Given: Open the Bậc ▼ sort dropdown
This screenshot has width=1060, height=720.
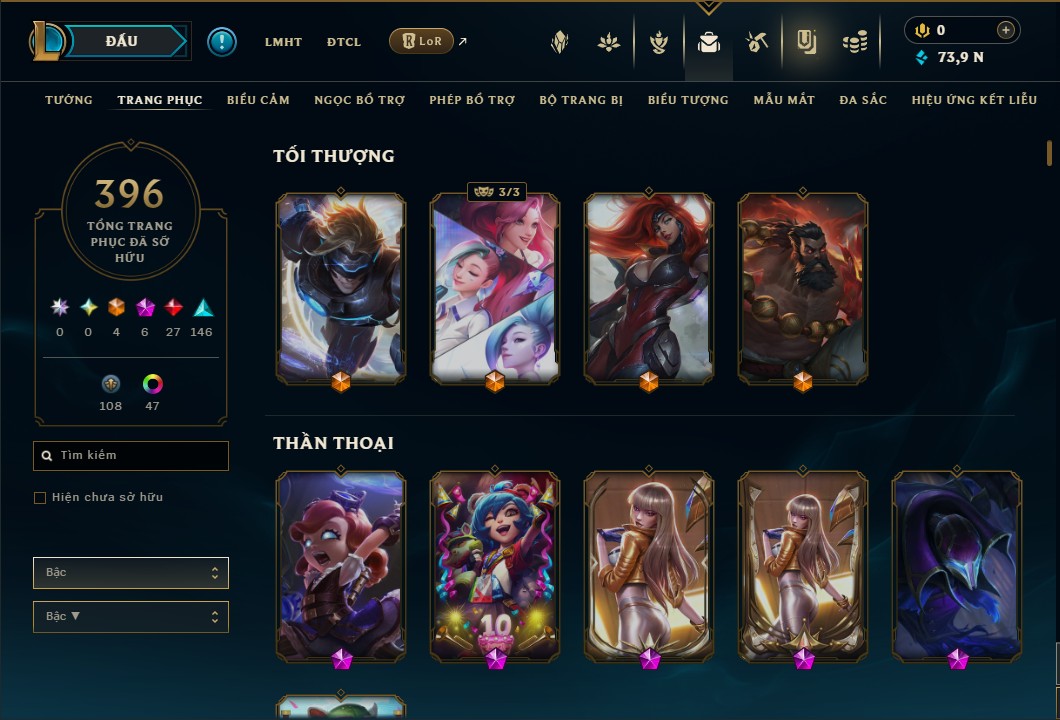Looking at the screenshot, I should tap(131, 617).
